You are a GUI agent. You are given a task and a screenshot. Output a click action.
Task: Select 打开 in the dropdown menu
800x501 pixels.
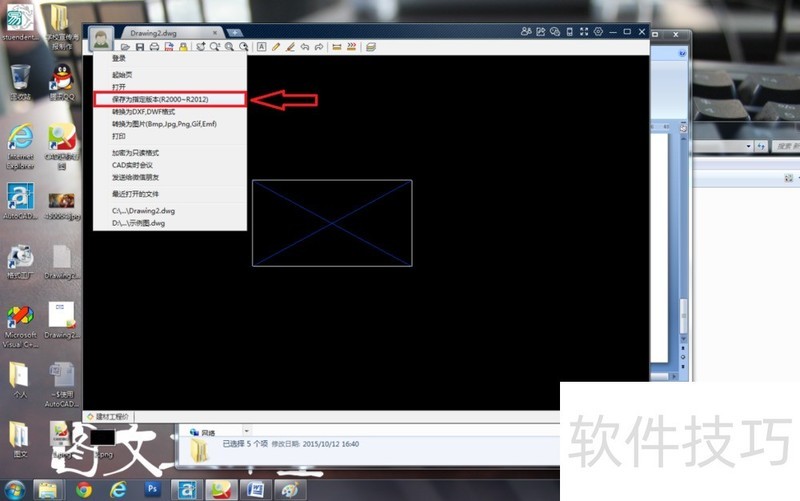click(118, 87)
